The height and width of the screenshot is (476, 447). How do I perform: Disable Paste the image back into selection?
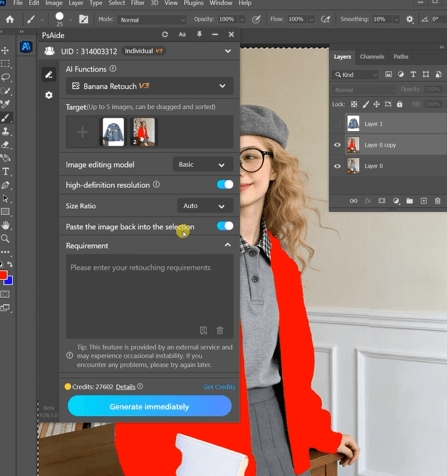pos(225,226)
